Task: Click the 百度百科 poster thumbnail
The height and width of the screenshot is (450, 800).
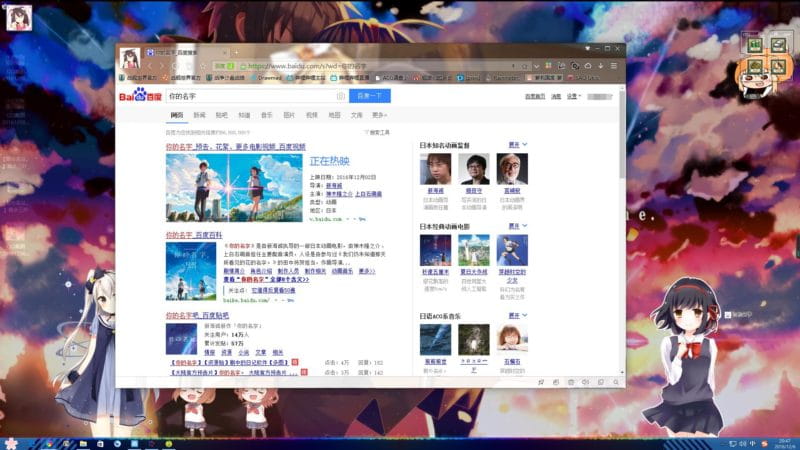Action: point(191,271)
